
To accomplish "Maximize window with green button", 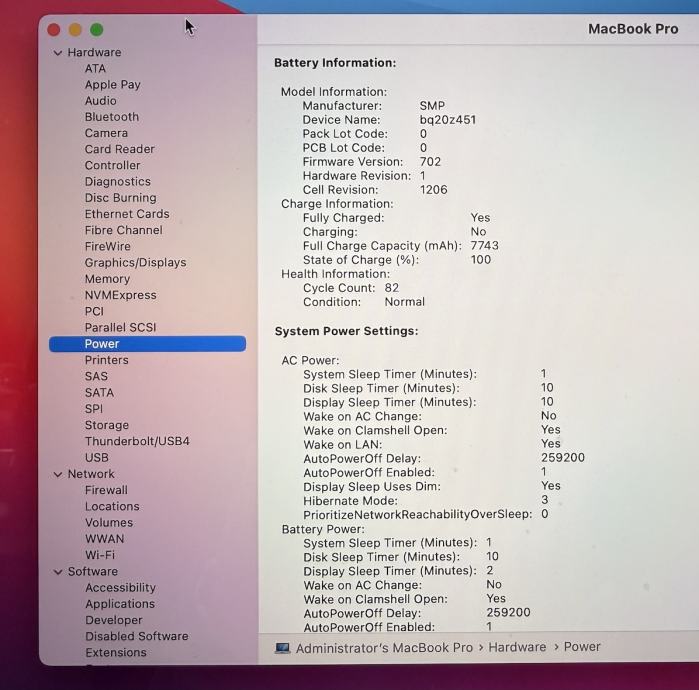I will 96,30.
